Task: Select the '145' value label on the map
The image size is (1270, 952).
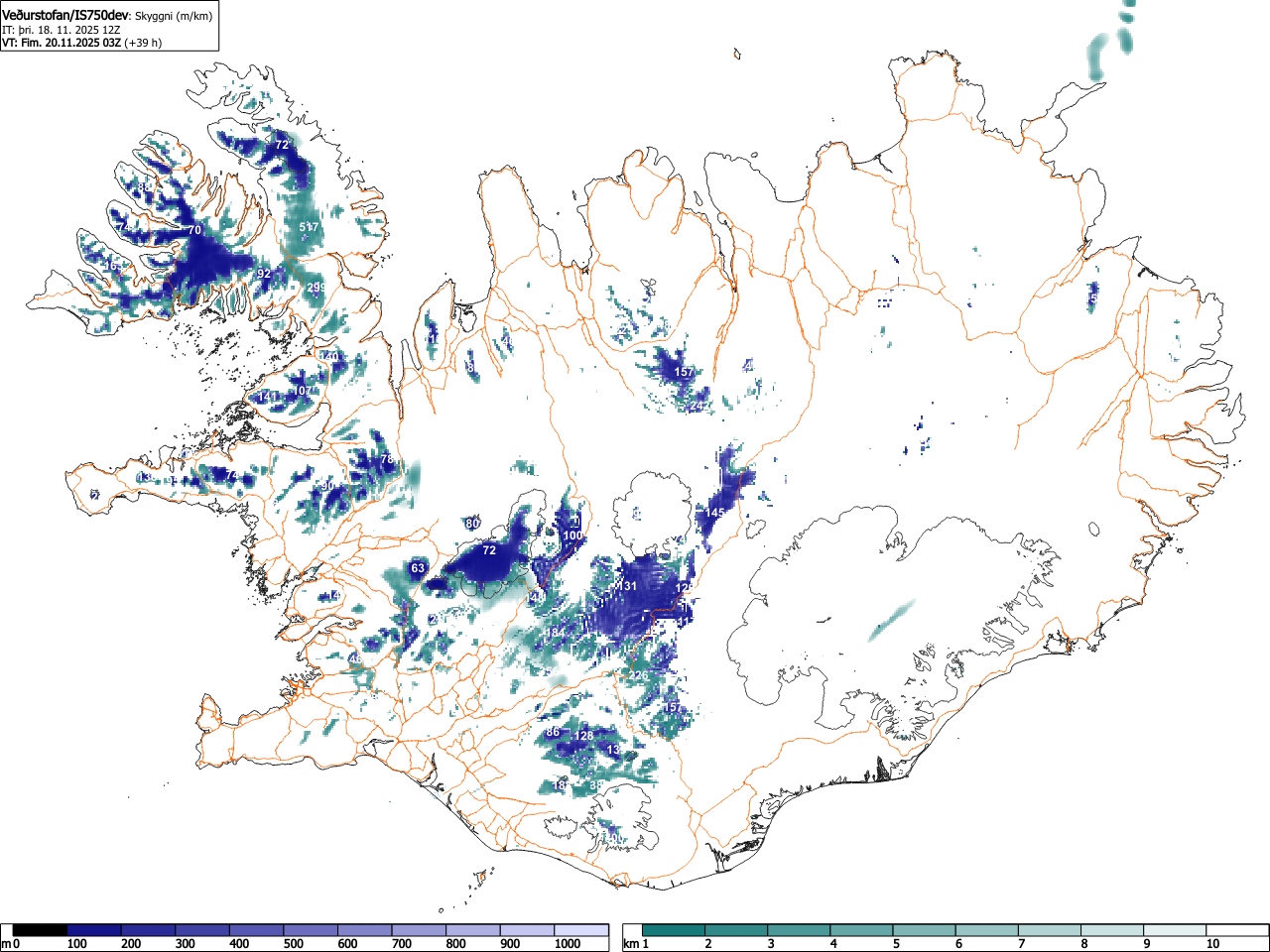Action: 715,513
